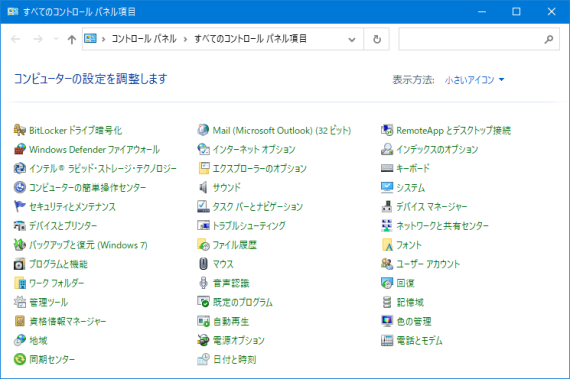Screen dimensions: 570x379
Task: Open the キーボード icon
Action: point(387,168)
